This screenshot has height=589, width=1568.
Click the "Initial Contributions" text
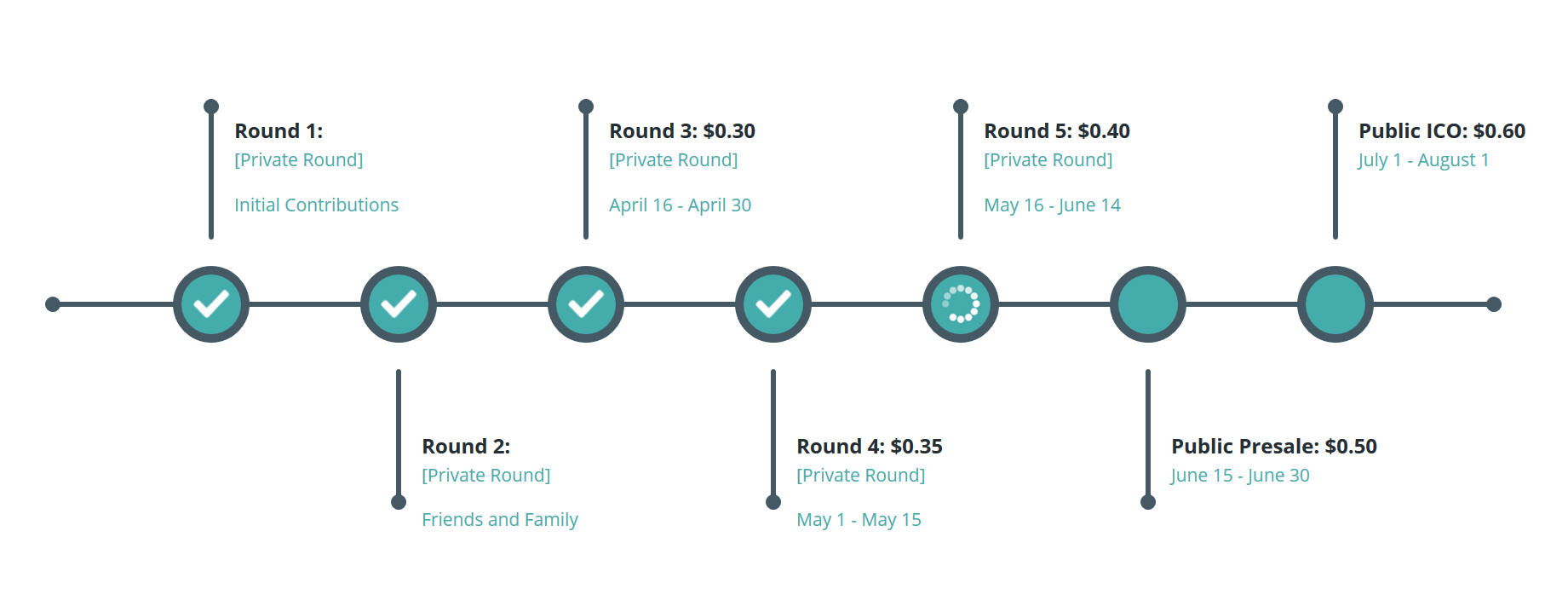tap(317, 205)
